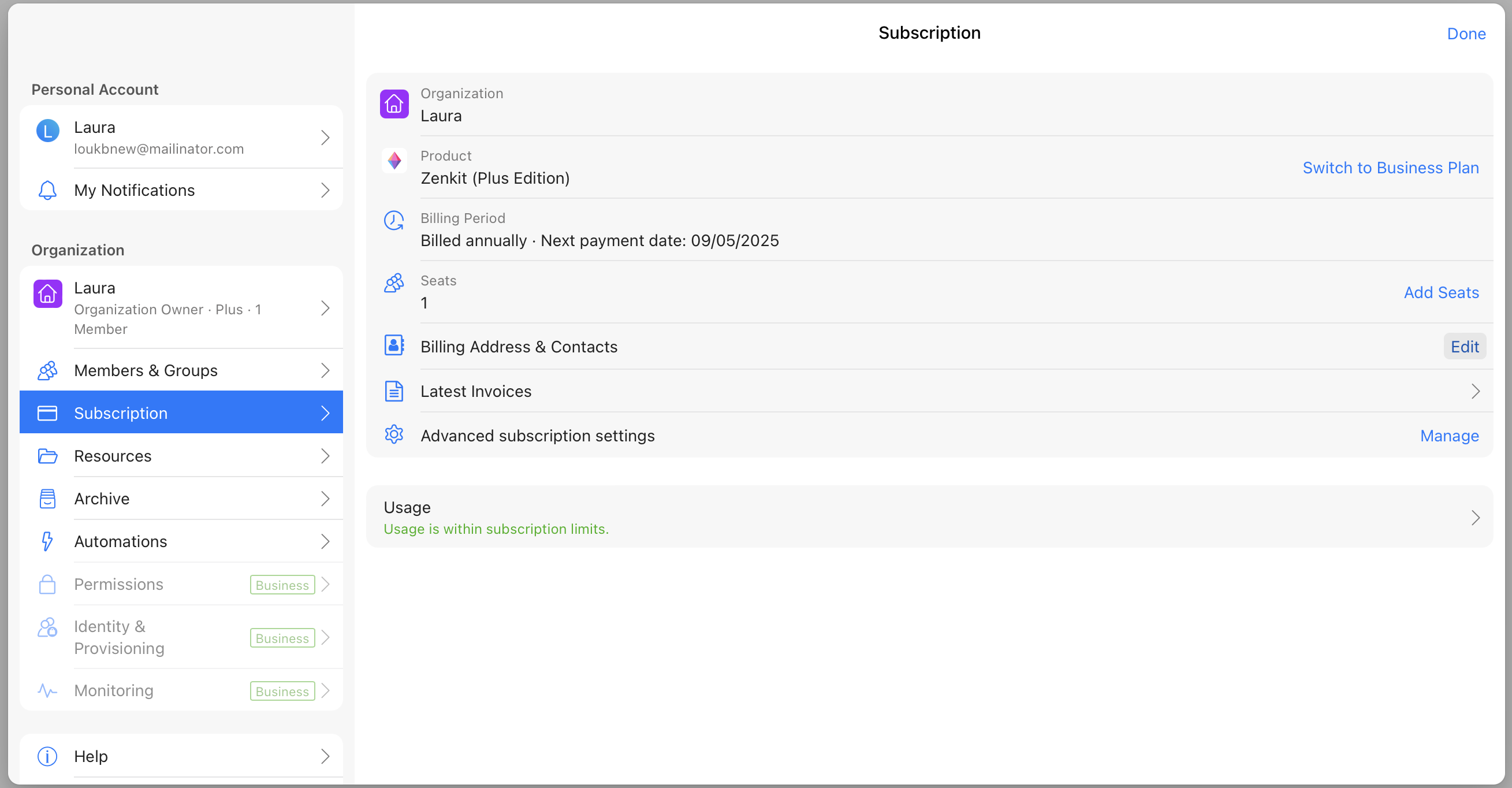1512x788 pixels.
Task: Click the Help info circle icon
Action: point(47,756)
